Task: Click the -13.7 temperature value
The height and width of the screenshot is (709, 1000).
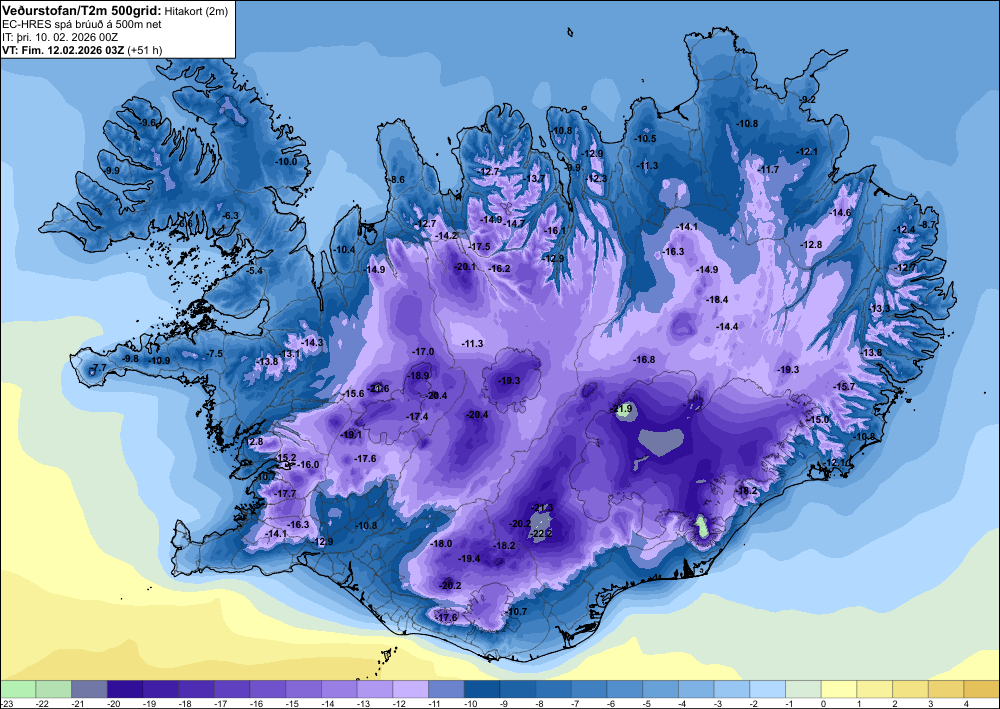Action: tap(534, 179)
